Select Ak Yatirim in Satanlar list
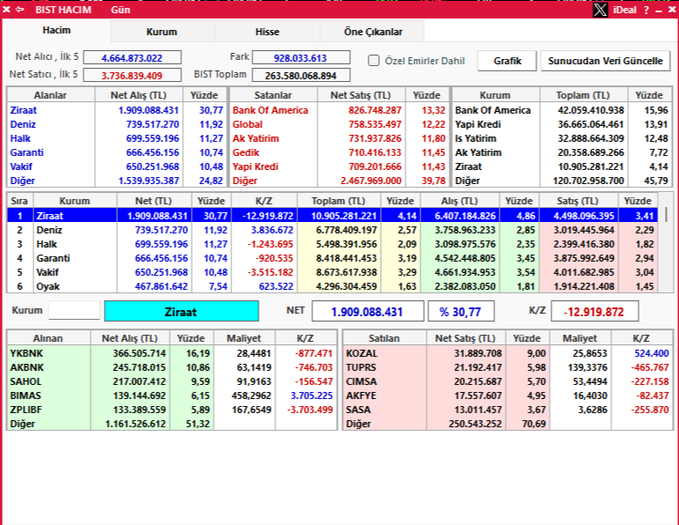679x525 pixels. [x=255, y=139]
